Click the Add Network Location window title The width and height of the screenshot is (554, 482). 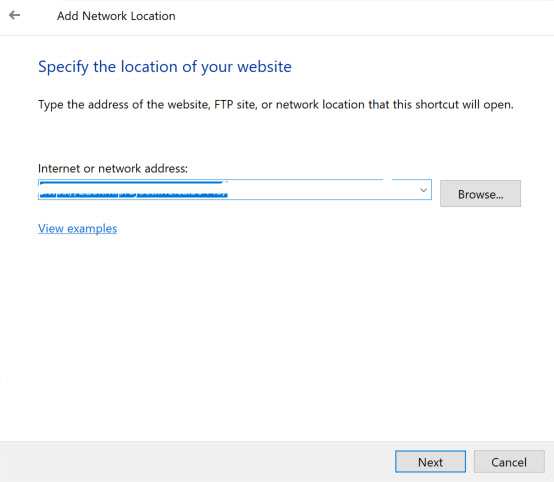116,16
